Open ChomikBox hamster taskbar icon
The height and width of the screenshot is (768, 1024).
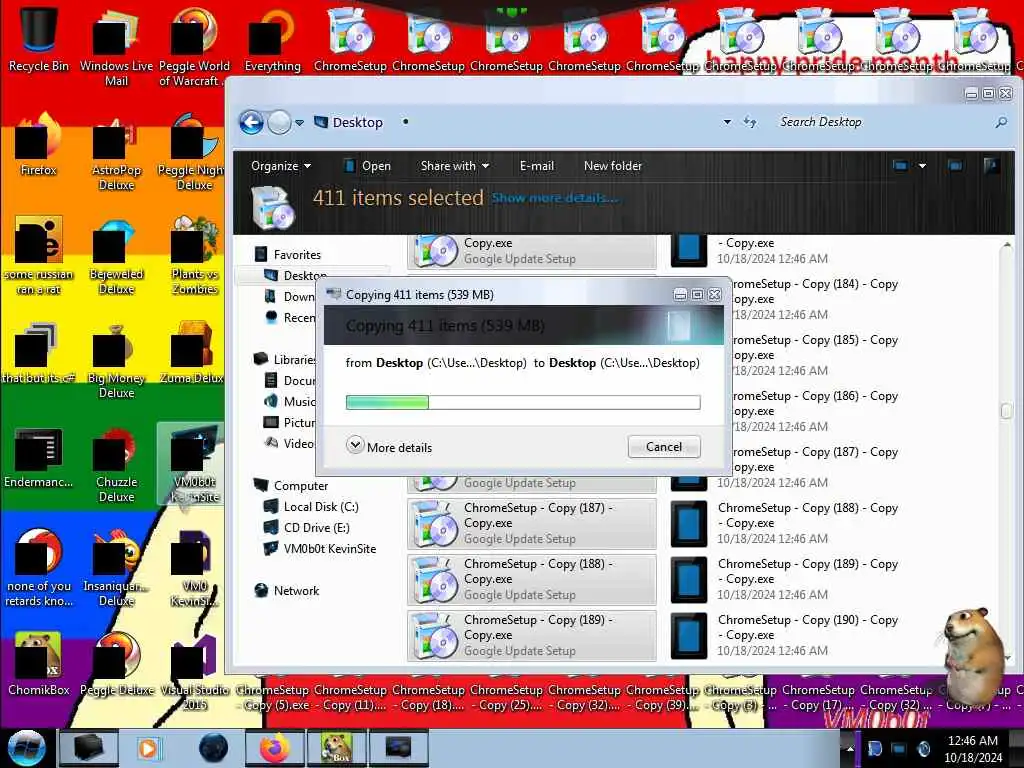point(337,748)
